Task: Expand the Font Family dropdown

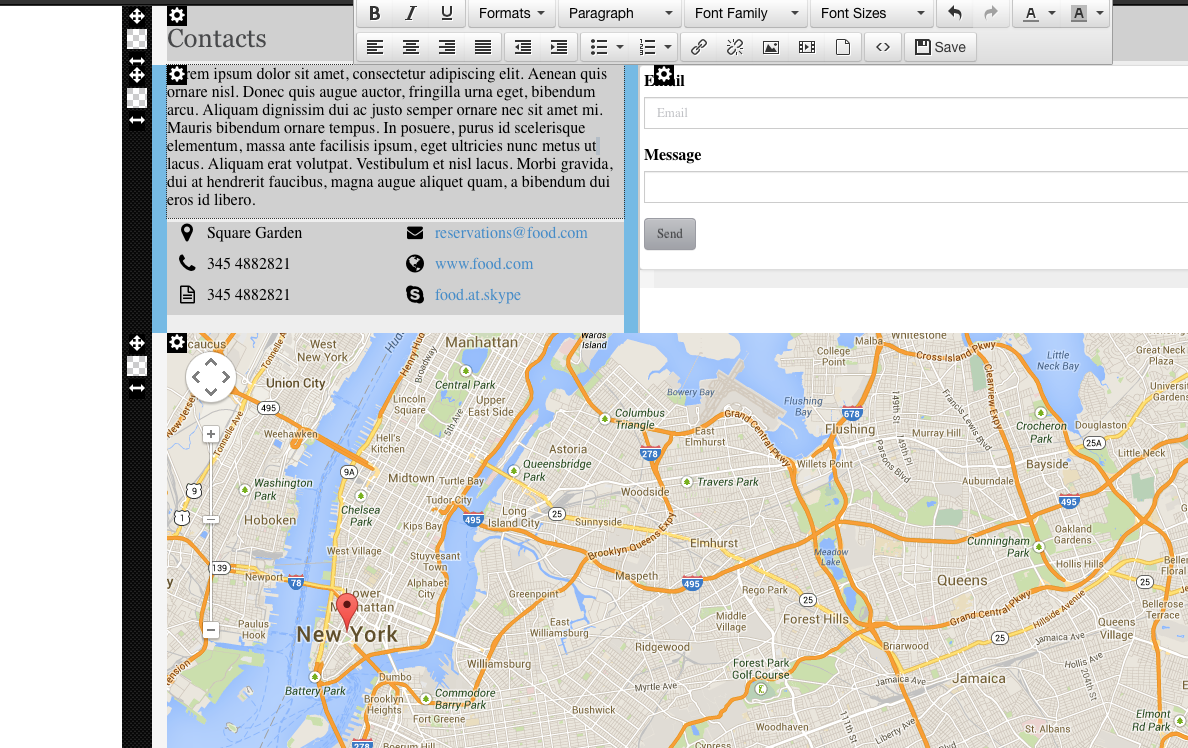Action: pyautogui.click(x=745, y=13)
